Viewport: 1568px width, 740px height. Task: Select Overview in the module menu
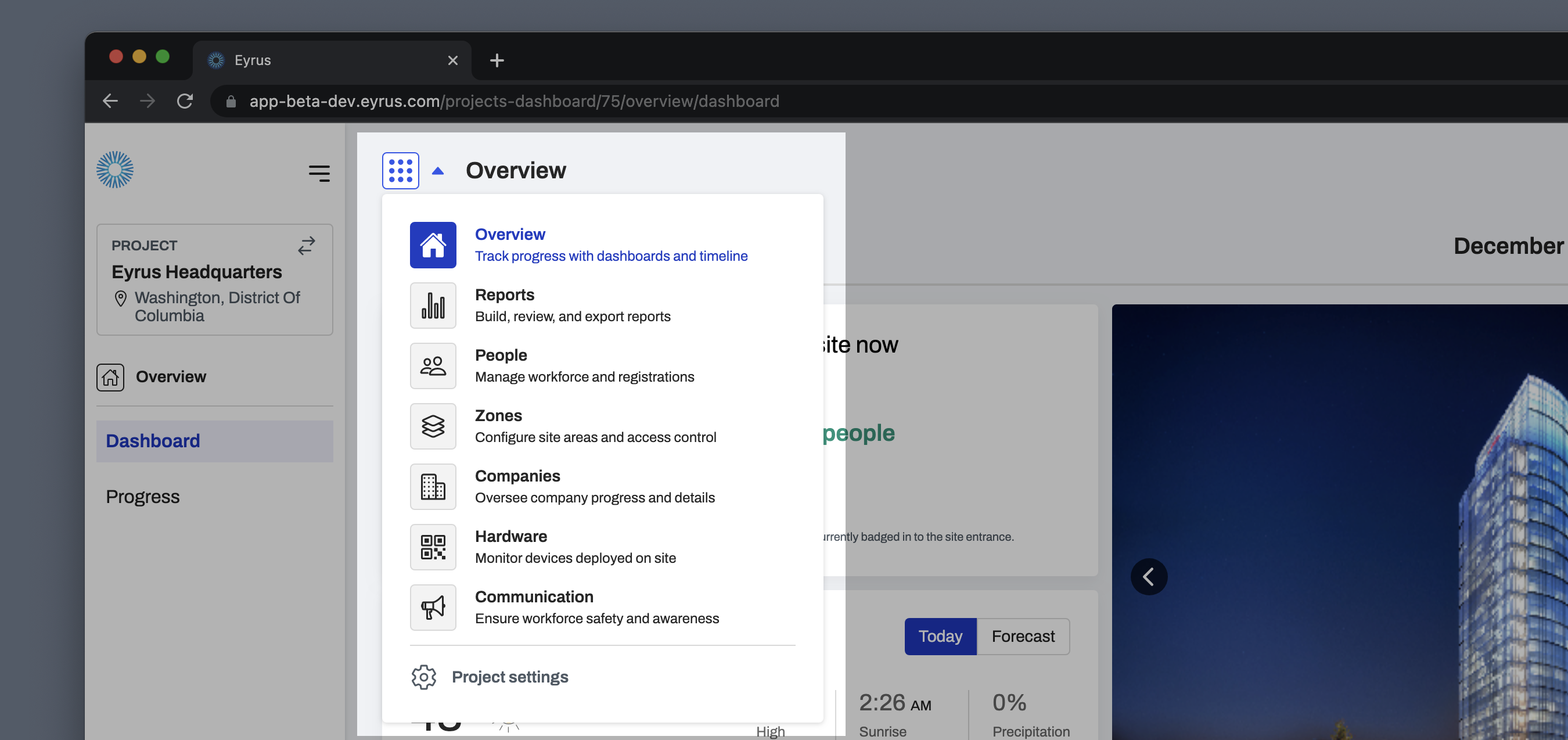603,245
